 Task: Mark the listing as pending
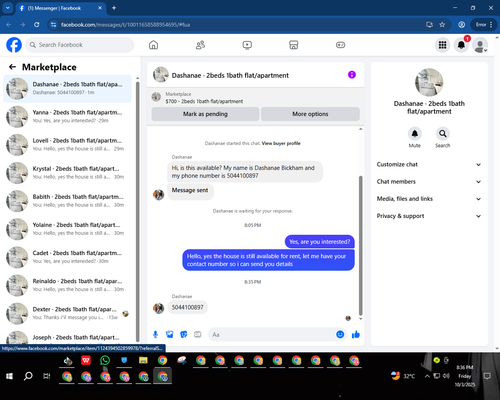click(x=205, y=114)
